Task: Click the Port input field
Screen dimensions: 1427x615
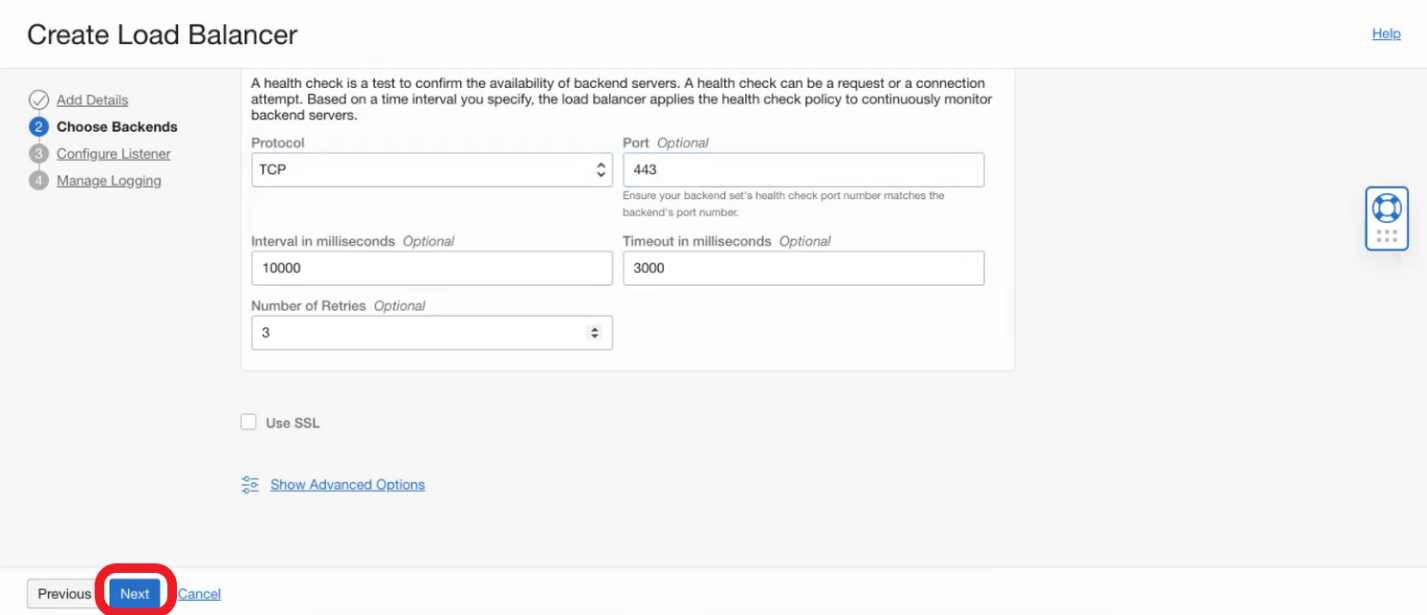Action: [803, 170]
